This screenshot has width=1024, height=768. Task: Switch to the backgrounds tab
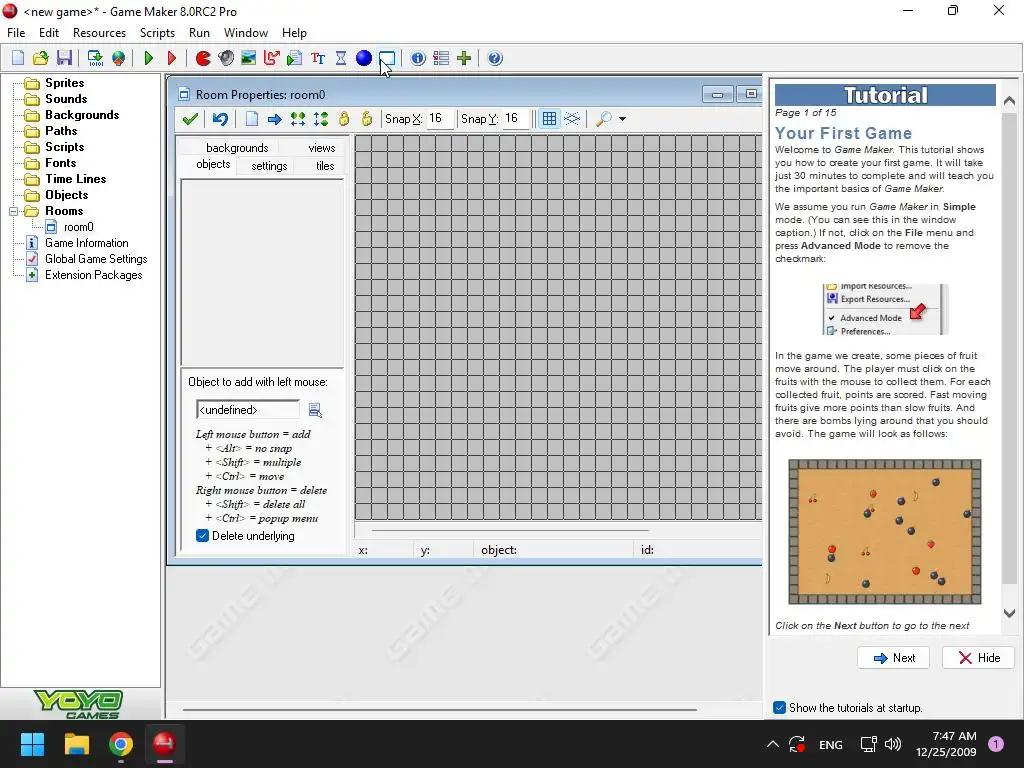point(237,148)
